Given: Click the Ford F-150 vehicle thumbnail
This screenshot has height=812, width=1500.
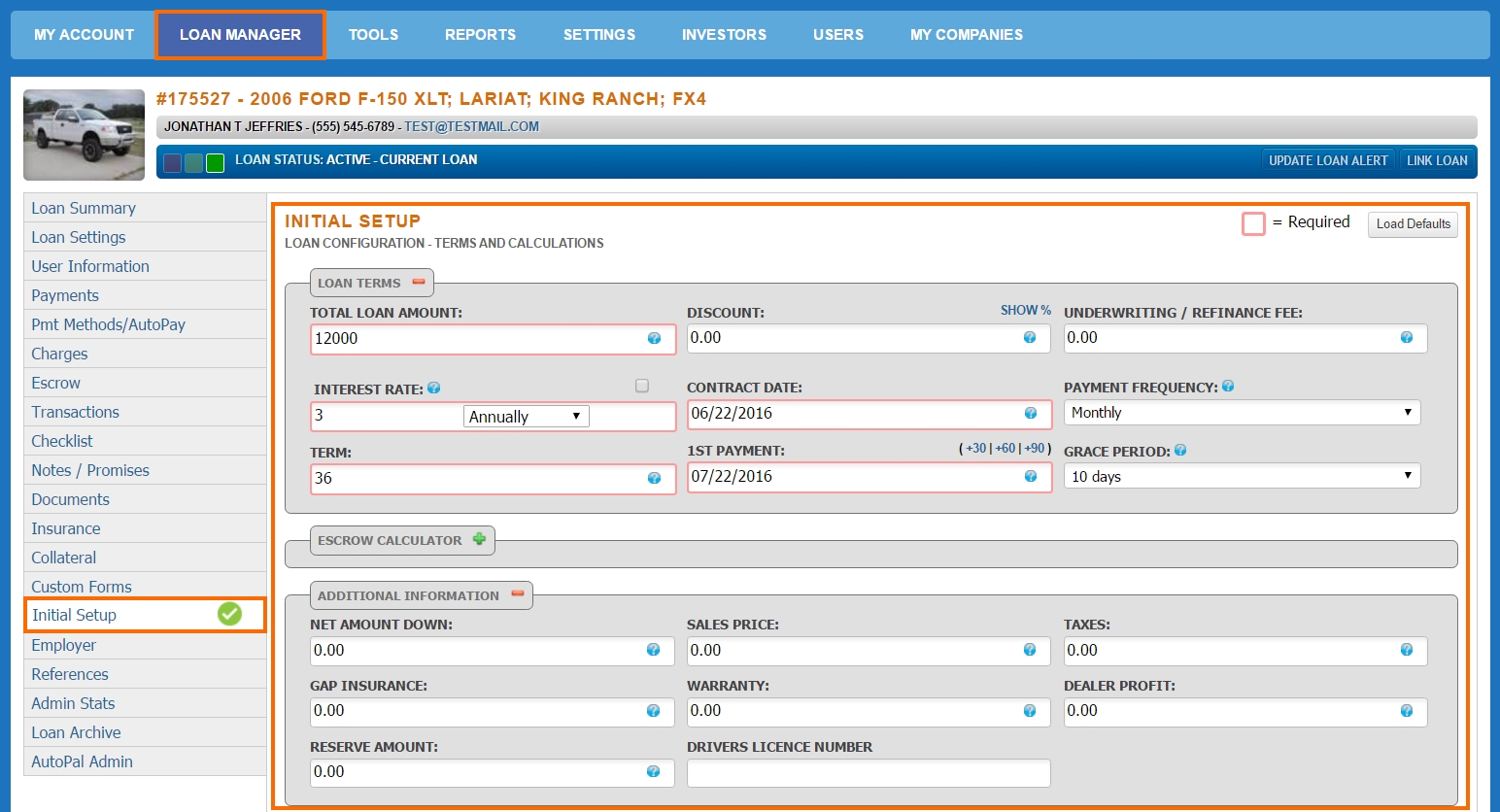Looking at the screenshot, I should (84, 135).
